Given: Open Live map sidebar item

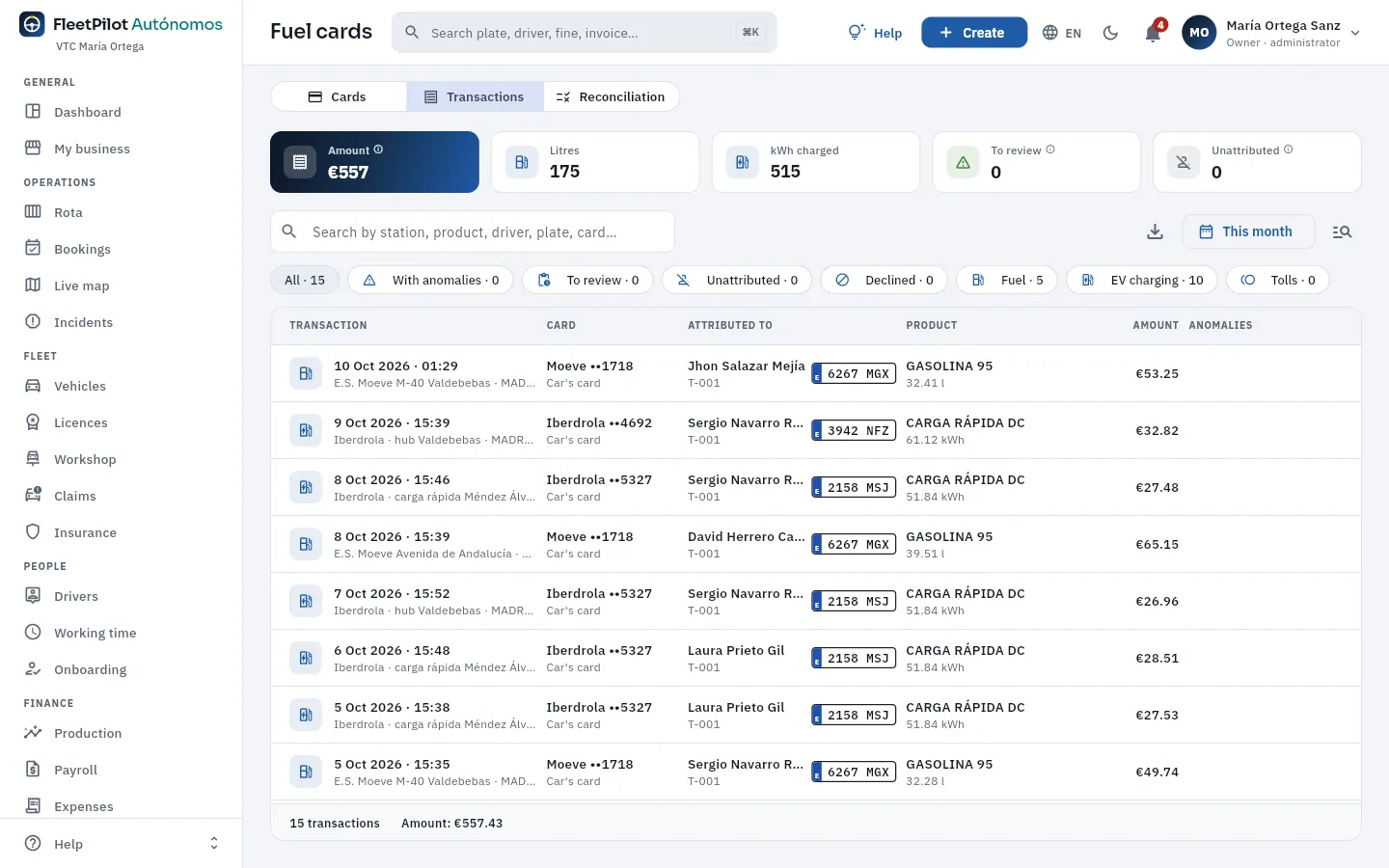Looking at the screenshot, I should [x=121, y=285].
